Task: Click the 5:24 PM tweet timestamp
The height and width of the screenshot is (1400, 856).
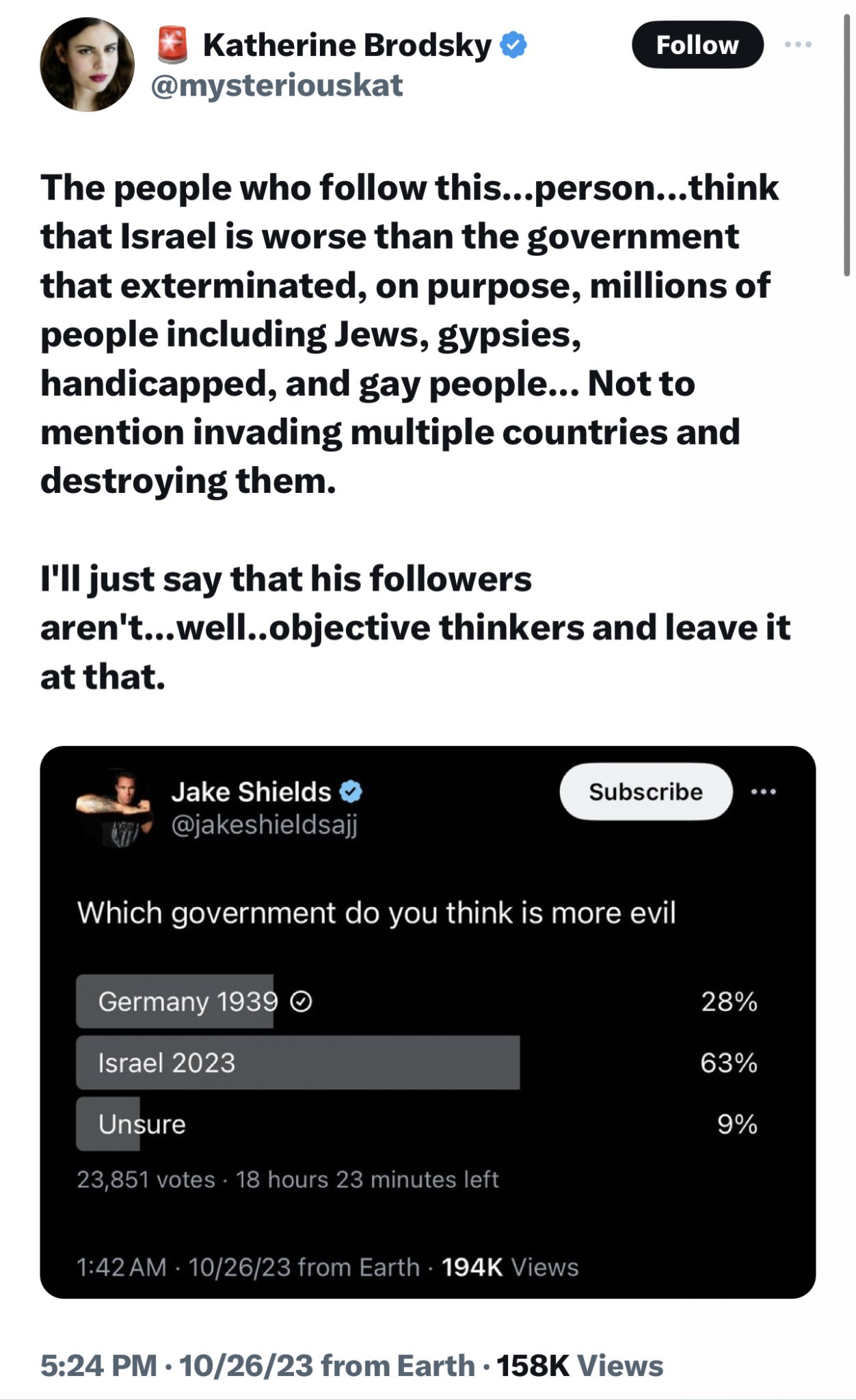Action: coord(99,1366)
